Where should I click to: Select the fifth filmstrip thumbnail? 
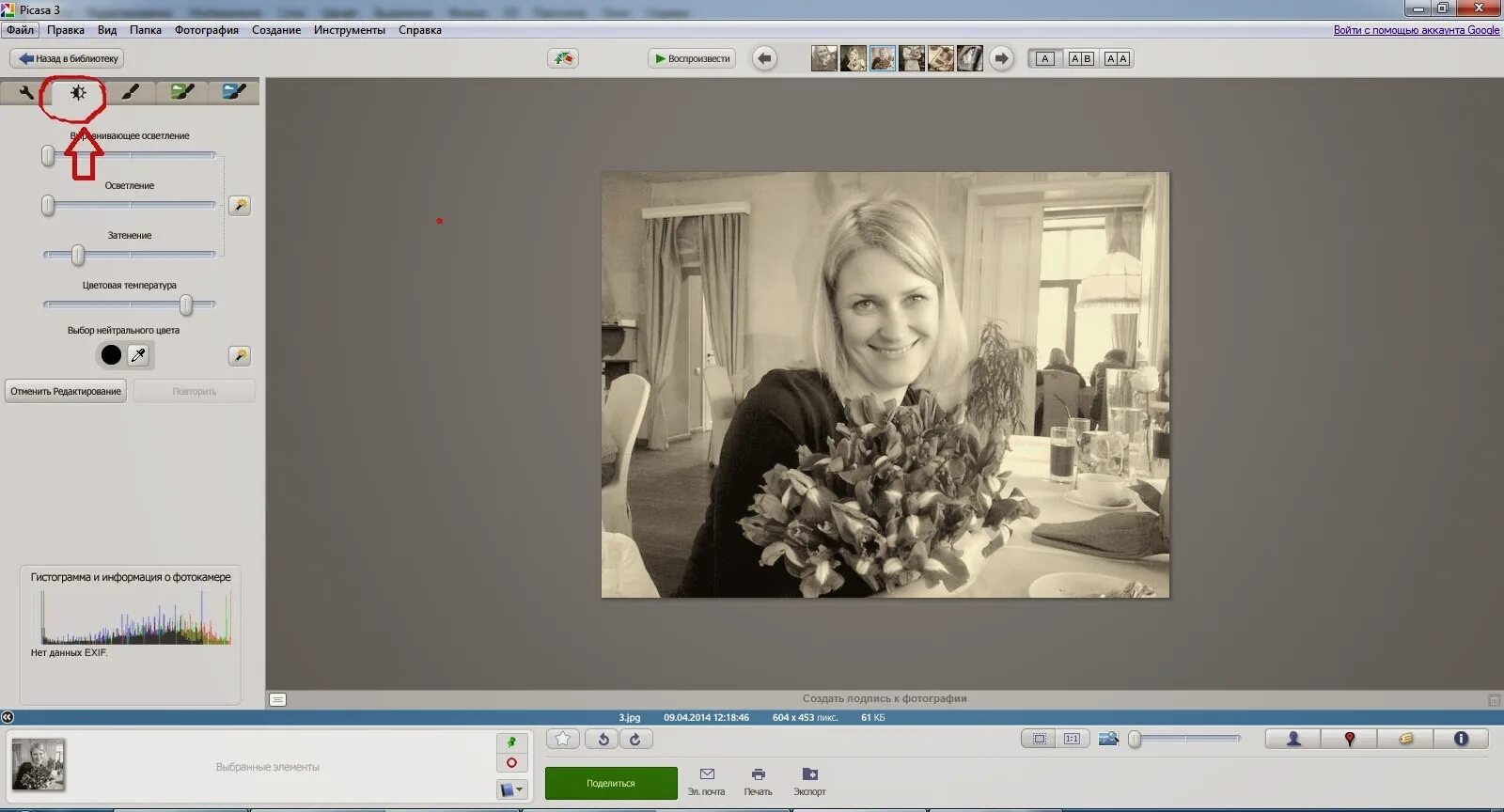coord(941,58)
